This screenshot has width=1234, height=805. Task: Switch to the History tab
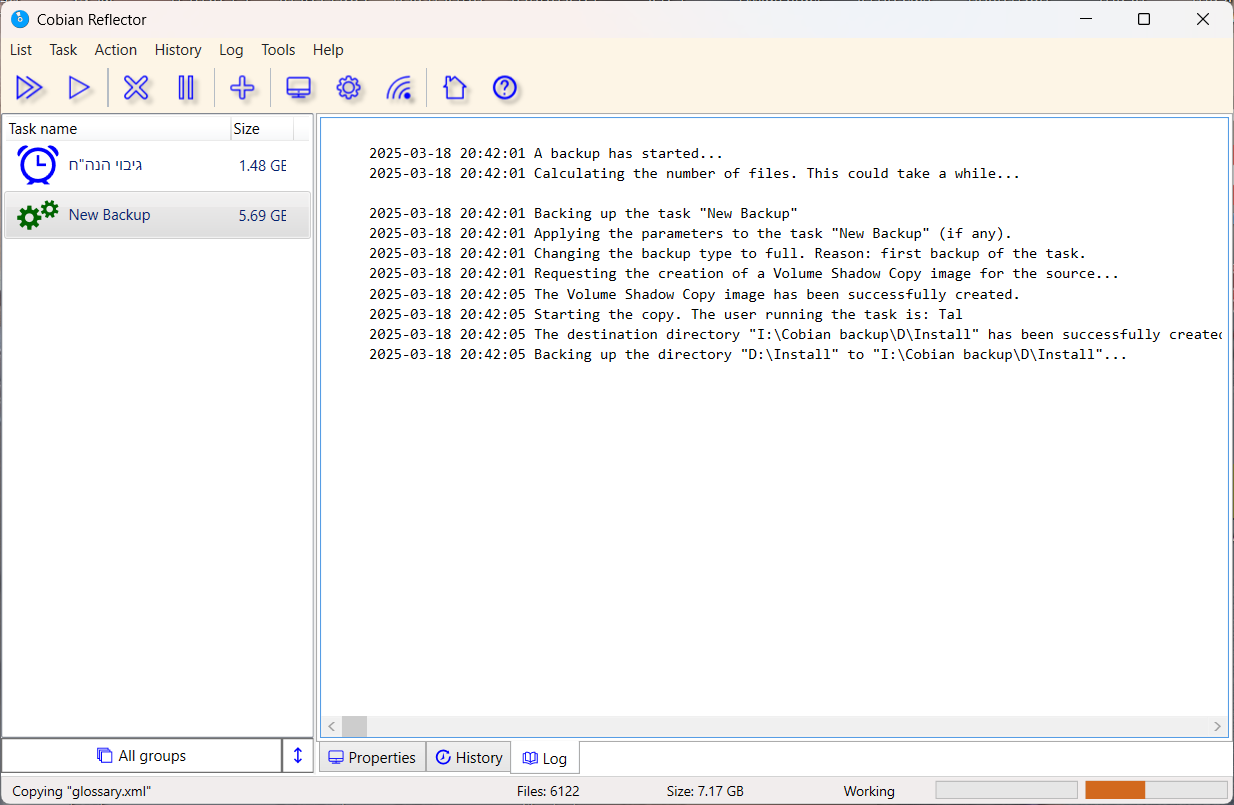[x=468, y=758]
